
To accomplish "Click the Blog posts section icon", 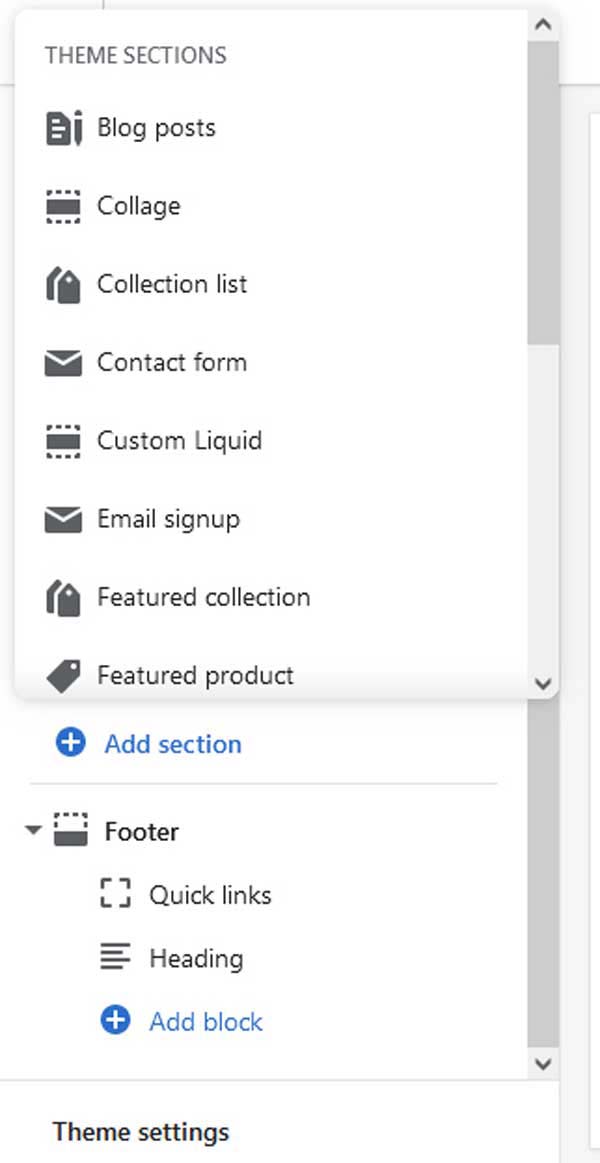I will click(63, 128).
